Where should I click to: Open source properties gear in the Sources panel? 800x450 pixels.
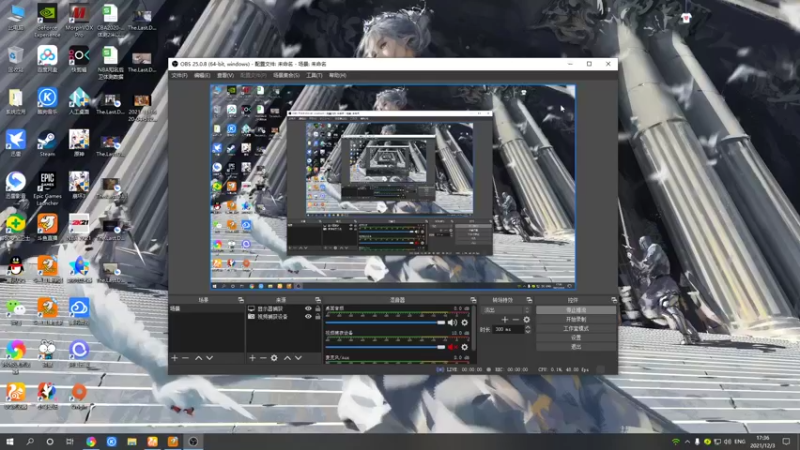(x=274, y=358)
